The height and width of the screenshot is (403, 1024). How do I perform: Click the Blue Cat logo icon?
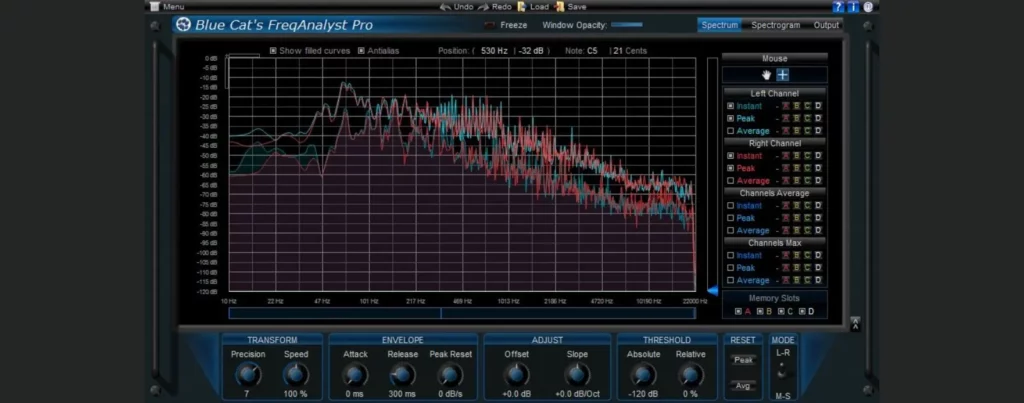[x=183, y=25]
